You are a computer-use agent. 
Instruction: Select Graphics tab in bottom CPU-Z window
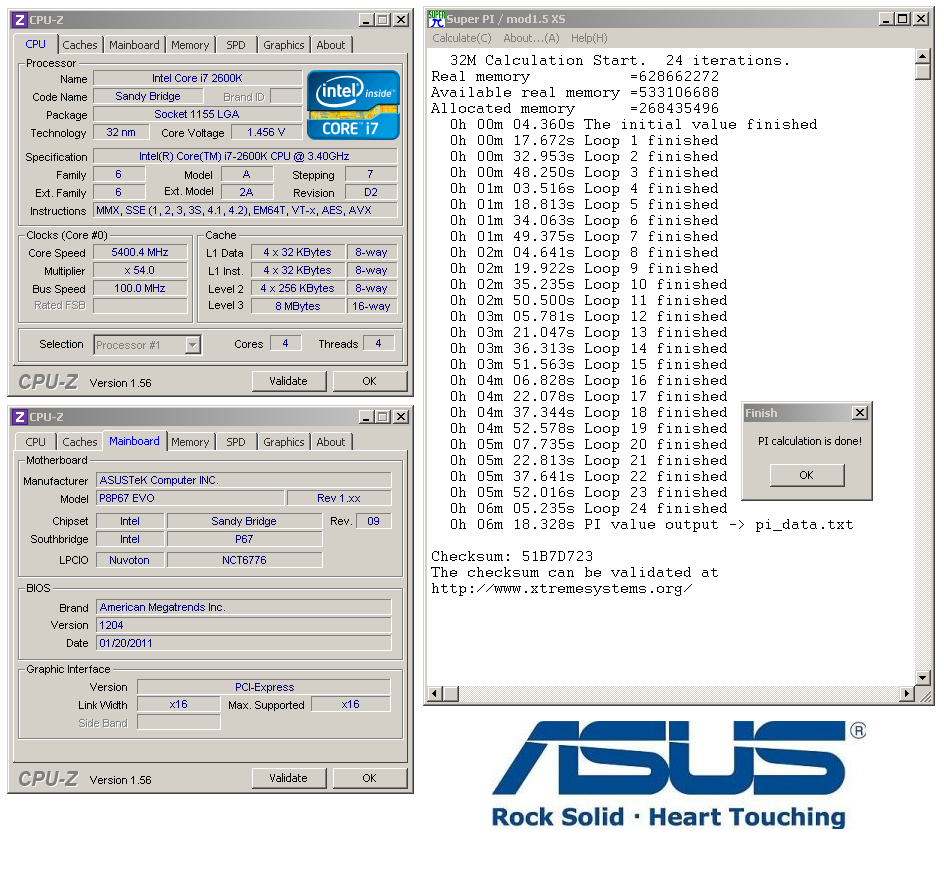pos(284,442)
